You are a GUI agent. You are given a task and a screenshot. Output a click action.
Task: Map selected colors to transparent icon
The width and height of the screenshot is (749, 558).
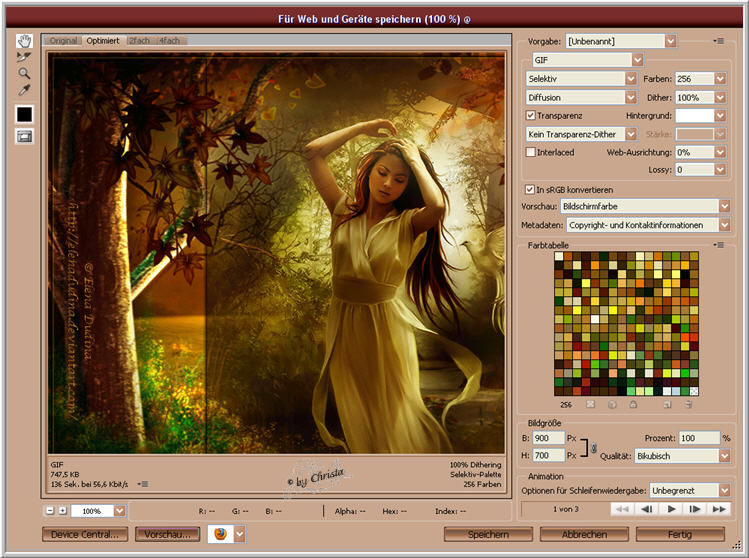tap(590, 404)
